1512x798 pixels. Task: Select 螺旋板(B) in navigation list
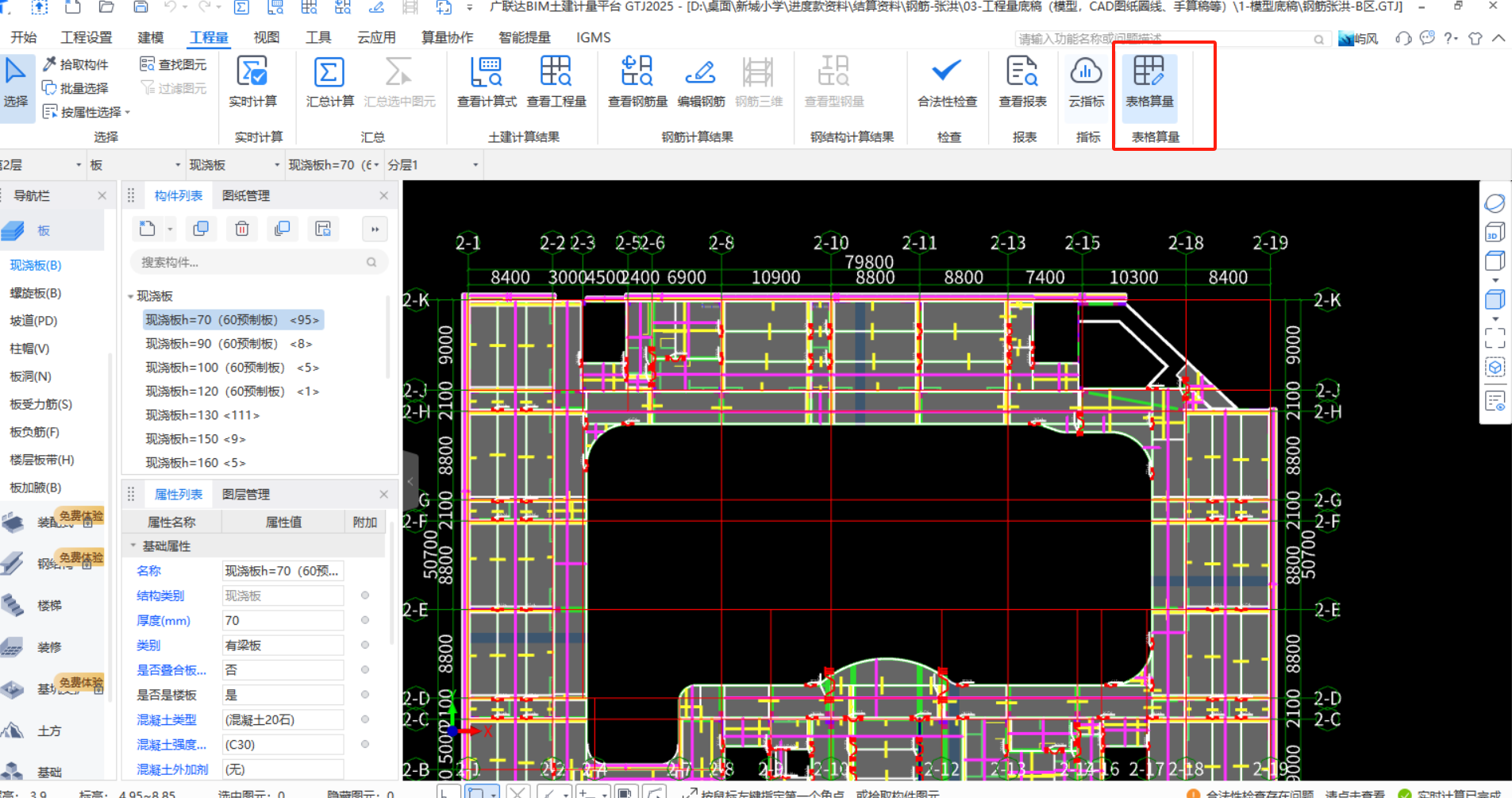point(36,293)
